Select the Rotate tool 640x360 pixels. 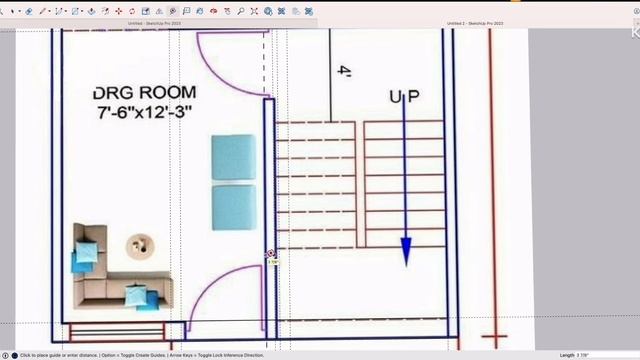tap(132, 11)
